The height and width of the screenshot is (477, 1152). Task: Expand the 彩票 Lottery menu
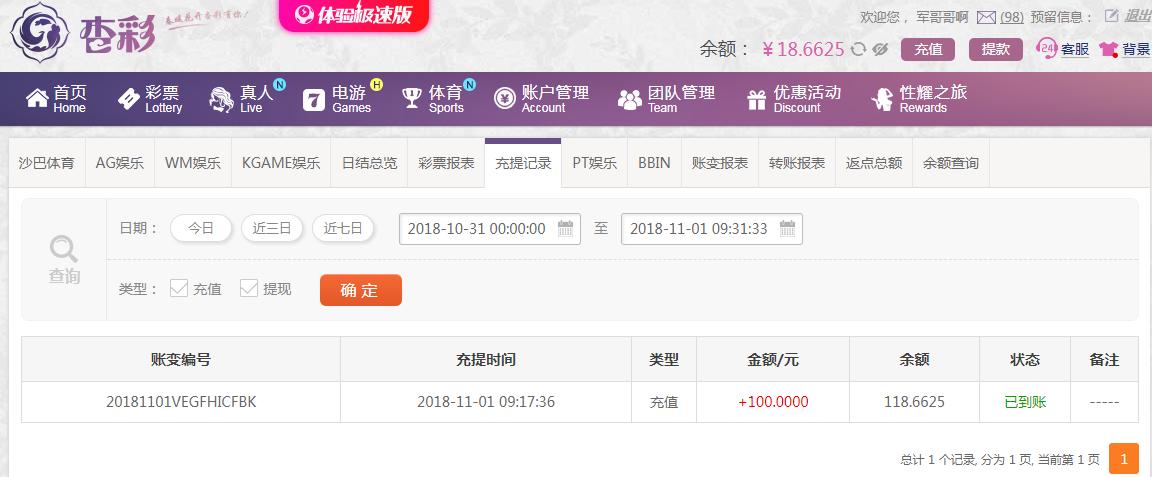coord(150,98)
